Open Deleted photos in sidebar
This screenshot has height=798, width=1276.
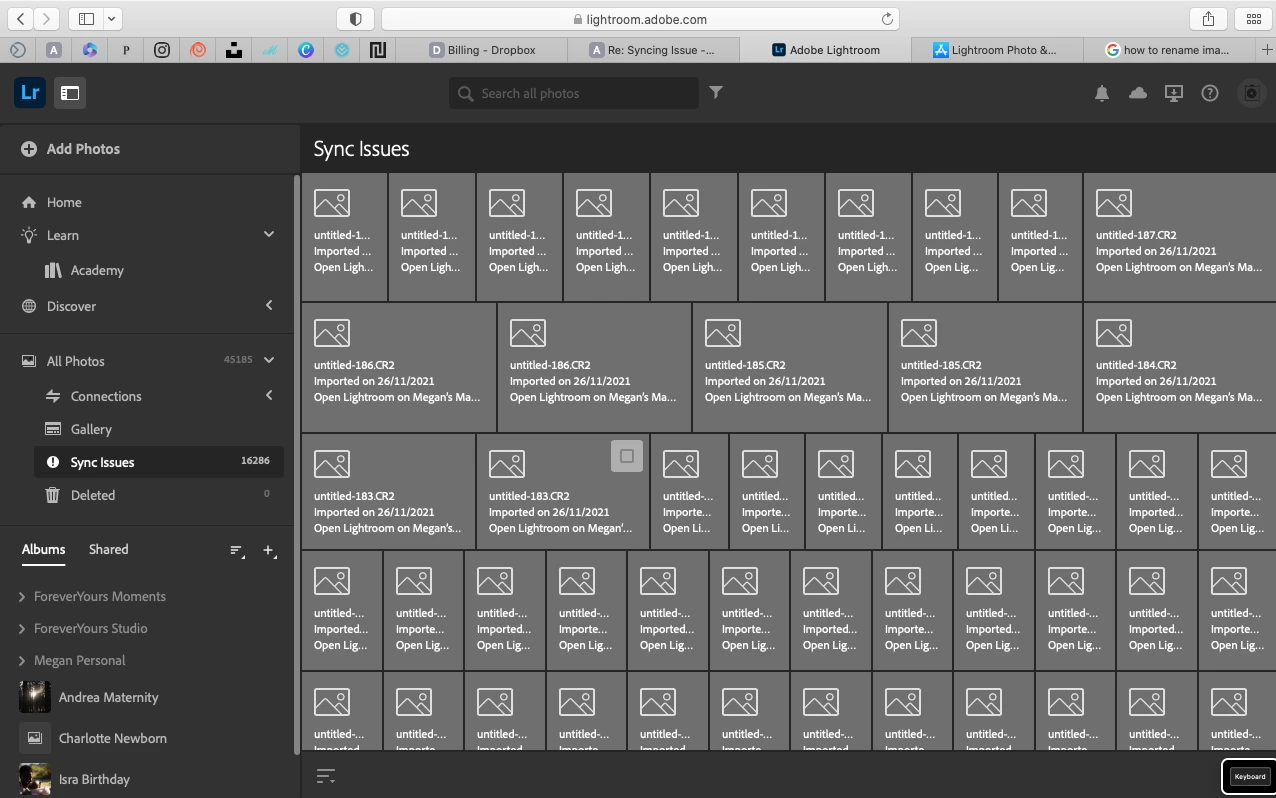pos(93,495)
